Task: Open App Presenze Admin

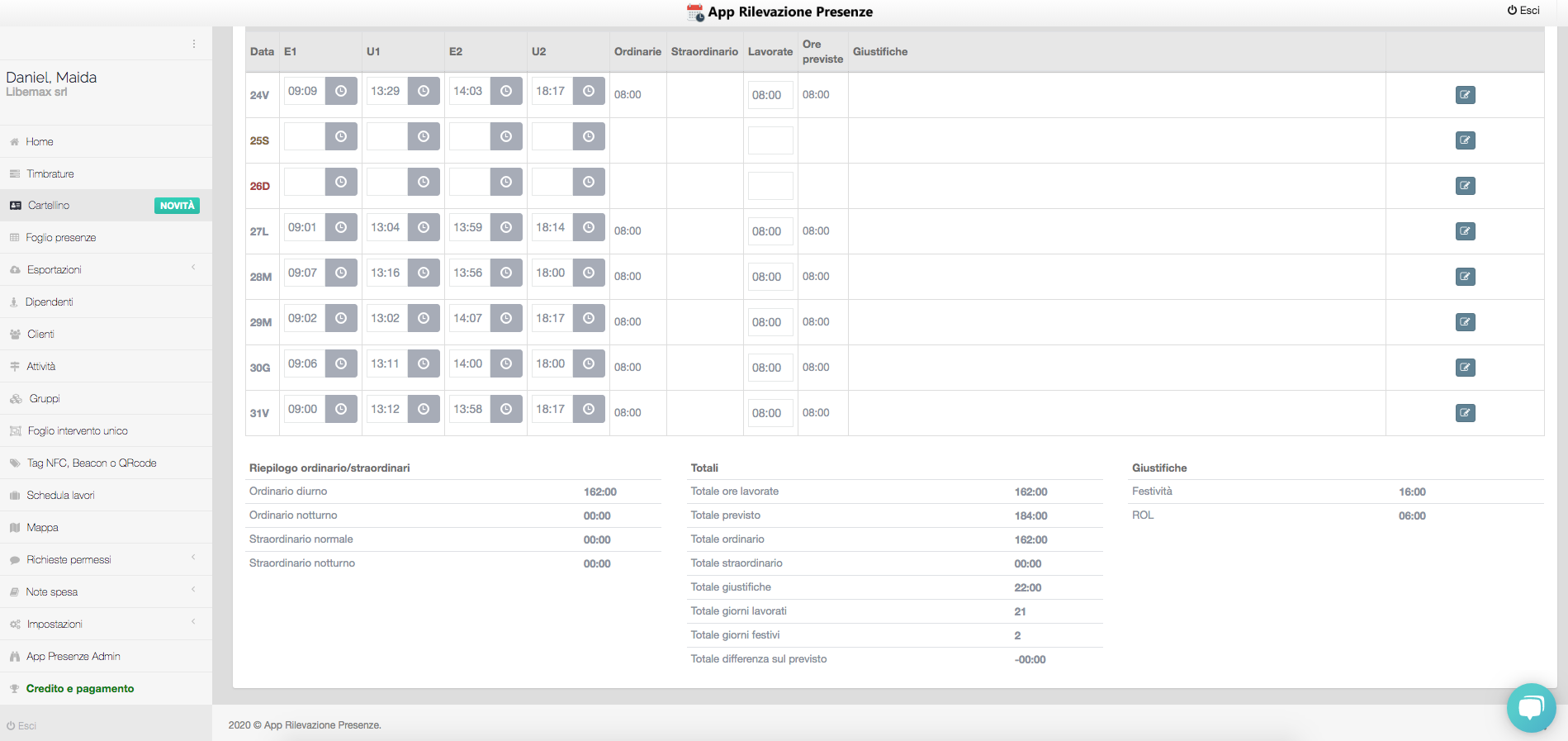Action: pos(106,656)
